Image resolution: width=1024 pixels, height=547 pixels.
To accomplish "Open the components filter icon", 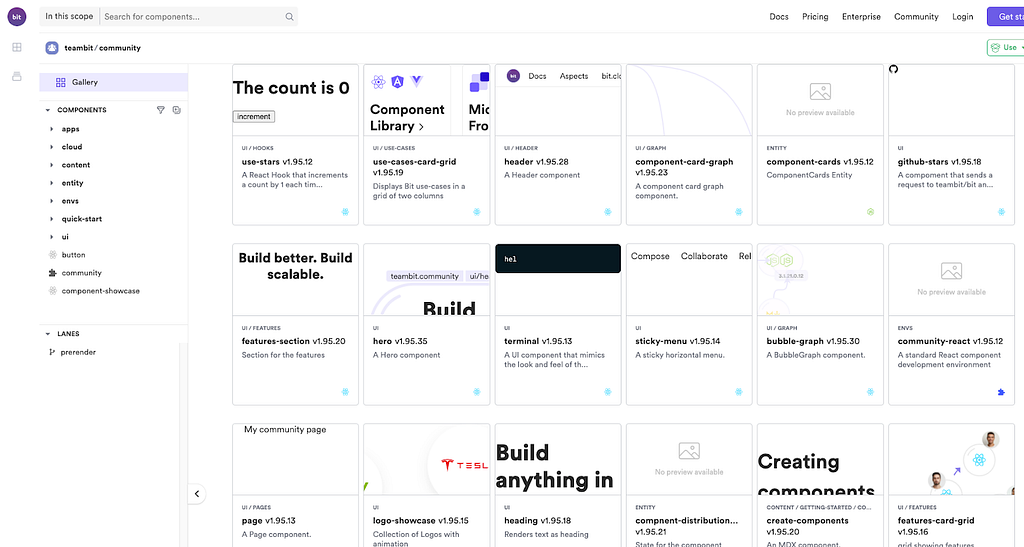I will tap(161, 110).
